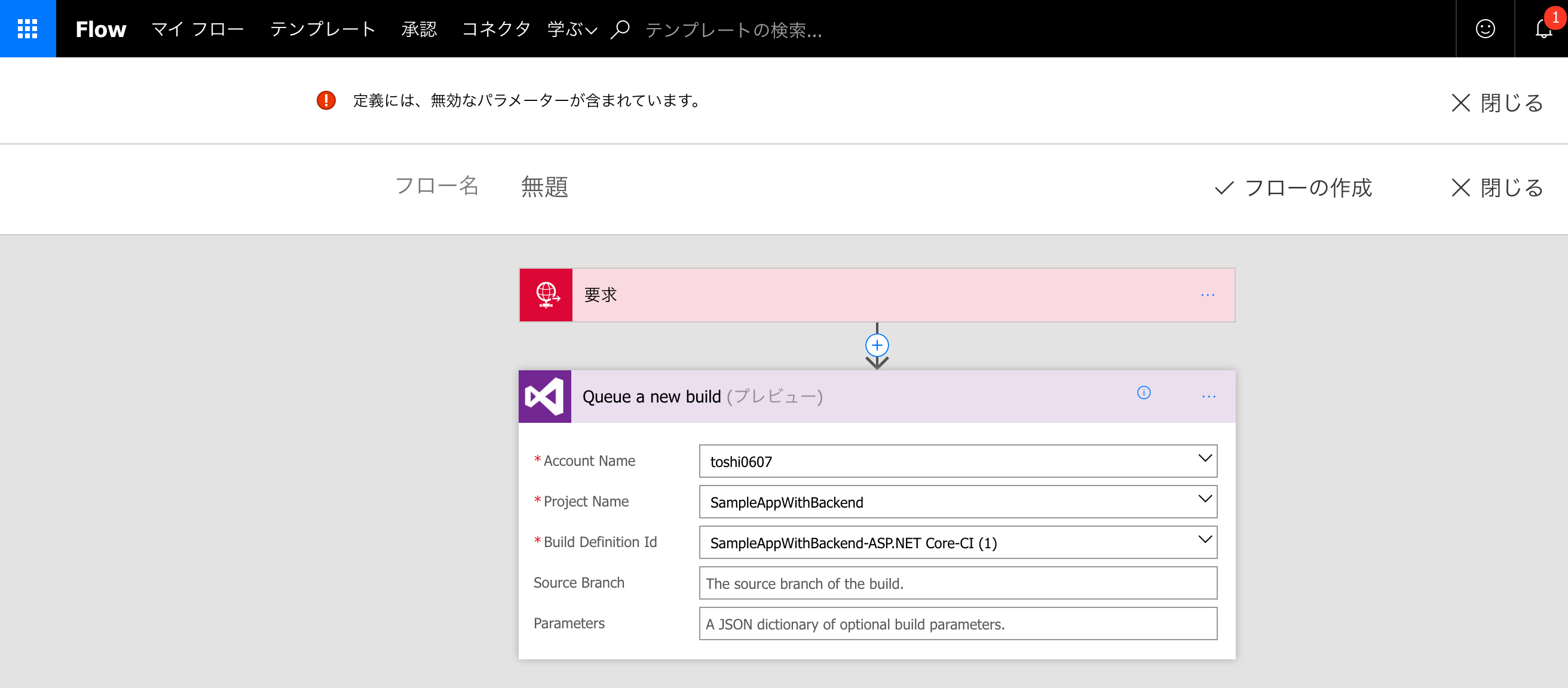This screenshot has height=688, width=1568.
Task: Edit the flow name field 無題
Action: [545, 187]
